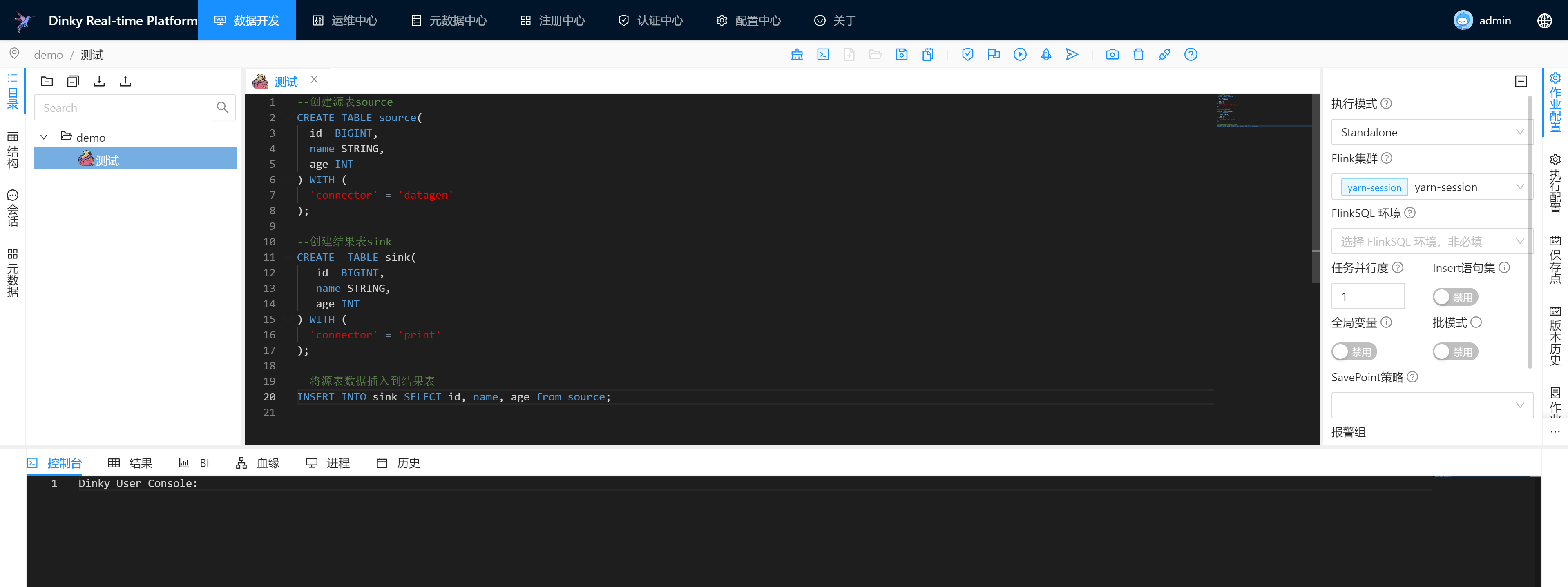Click the play-circle execute icon
The height and width of the screenshot is (587, 1568).
[x=1020, y=55]
